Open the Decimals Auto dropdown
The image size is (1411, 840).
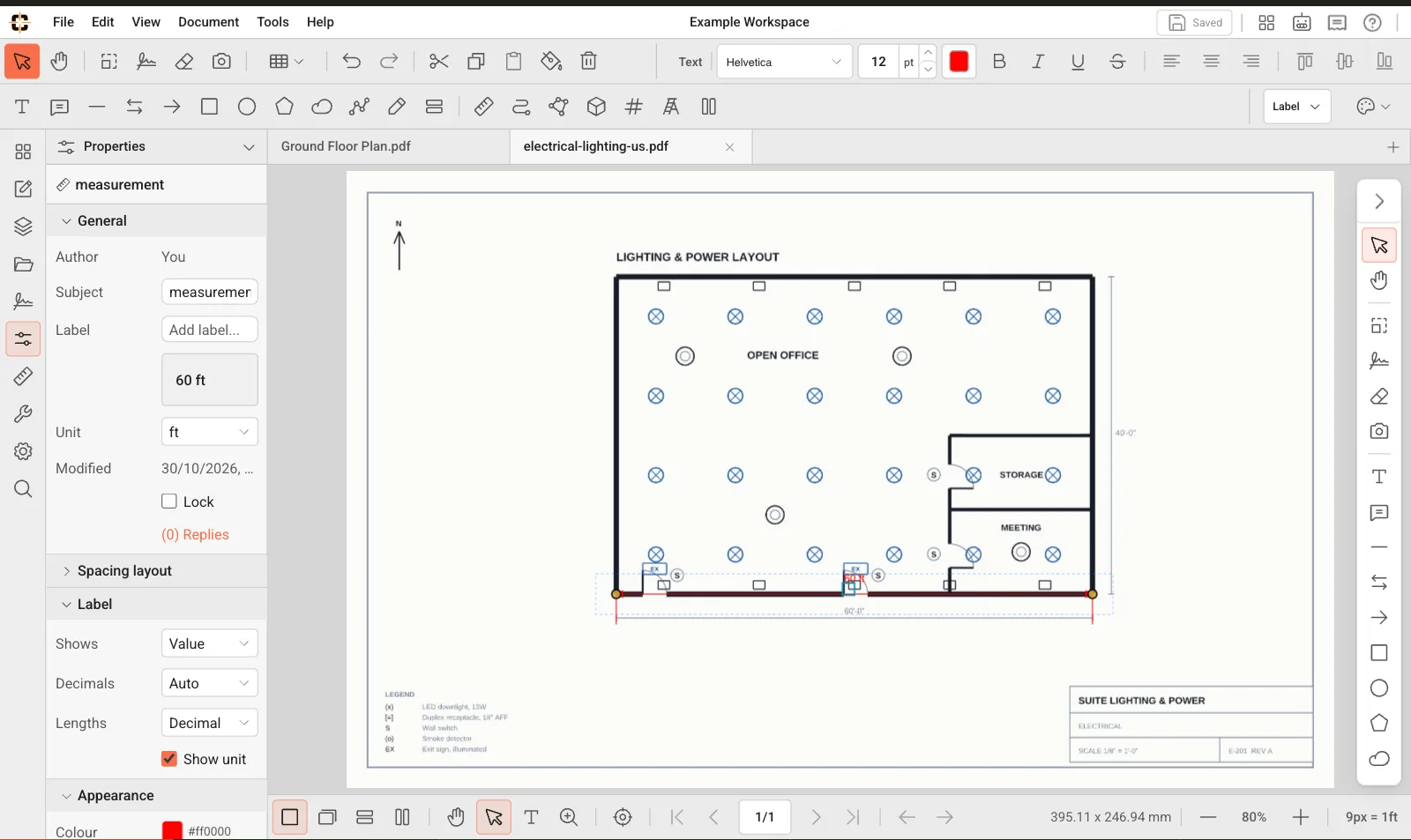tap(210, 683)
